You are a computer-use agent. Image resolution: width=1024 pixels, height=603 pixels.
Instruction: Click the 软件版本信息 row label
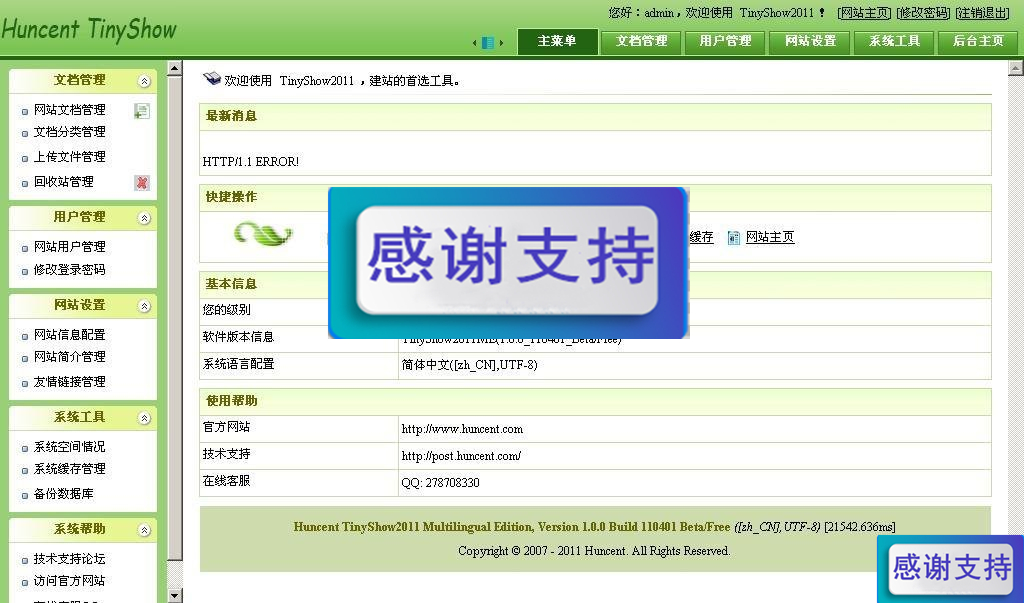(238, 337)
